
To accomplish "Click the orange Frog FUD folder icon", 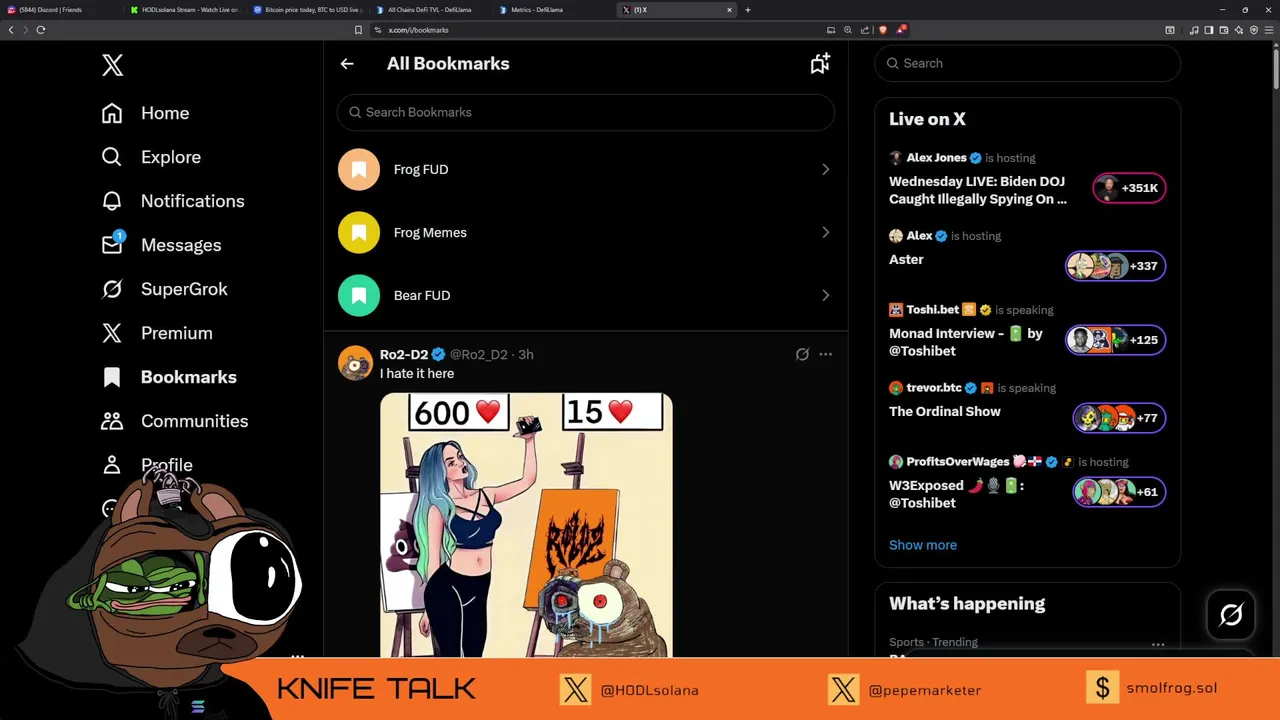I will point(359,169).
